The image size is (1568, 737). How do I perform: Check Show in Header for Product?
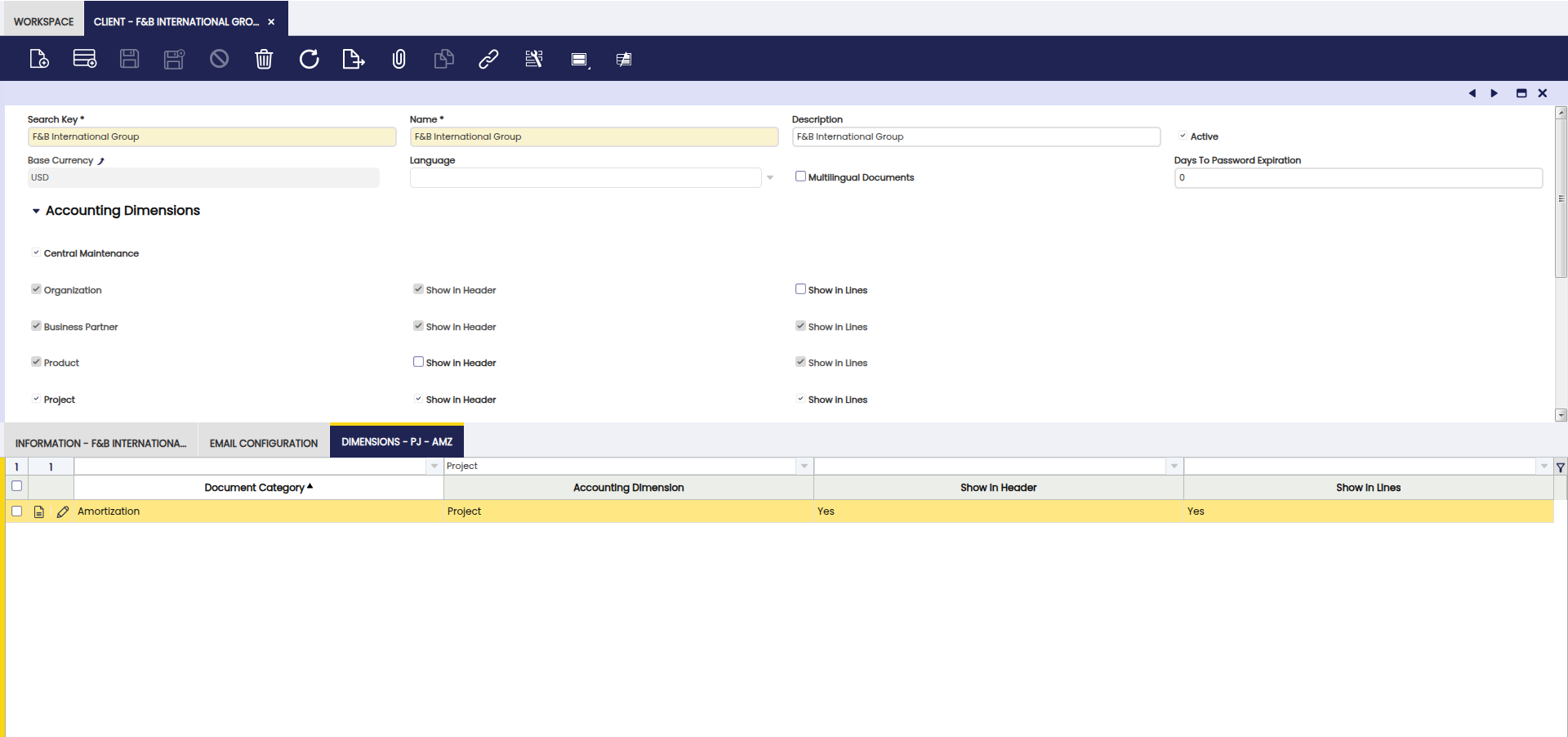418,362
